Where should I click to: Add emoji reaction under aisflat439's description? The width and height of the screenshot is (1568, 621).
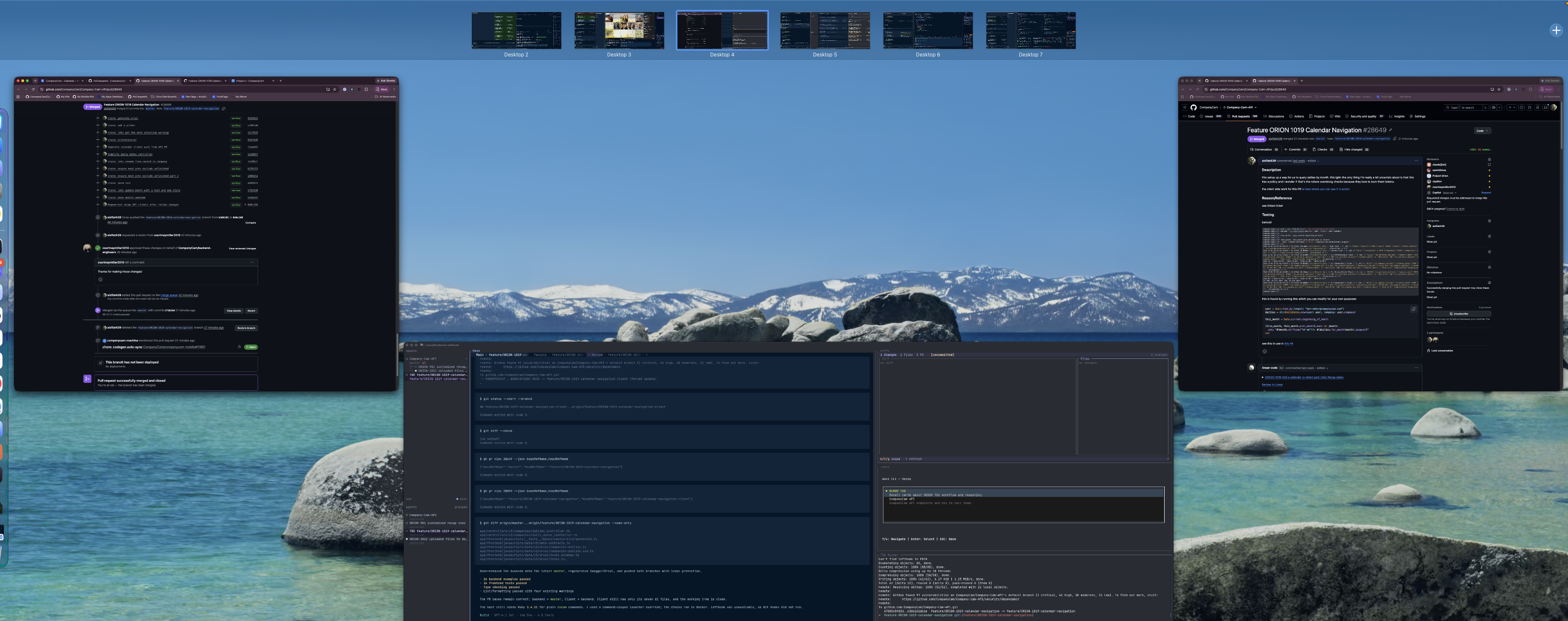(1265, 351)
